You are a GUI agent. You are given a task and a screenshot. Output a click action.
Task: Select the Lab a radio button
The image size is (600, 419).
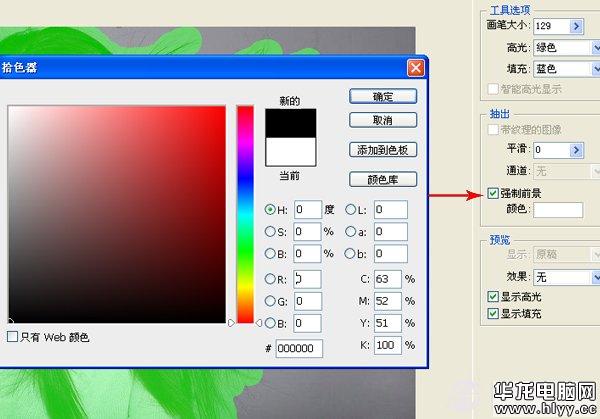click(x=351, y=232)
